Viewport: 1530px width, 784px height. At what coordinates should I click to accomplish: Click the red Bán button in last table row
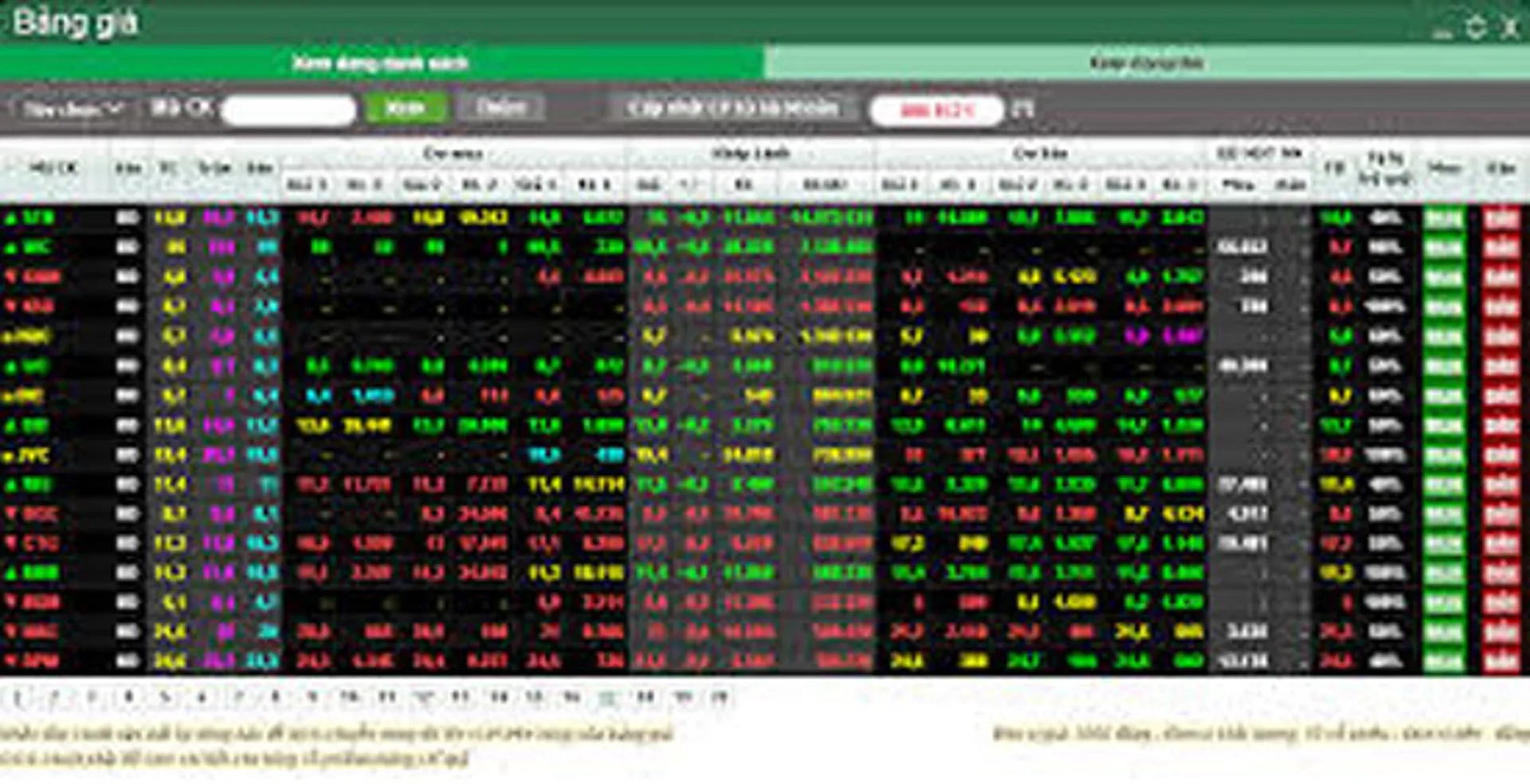tap(1501, 661)
